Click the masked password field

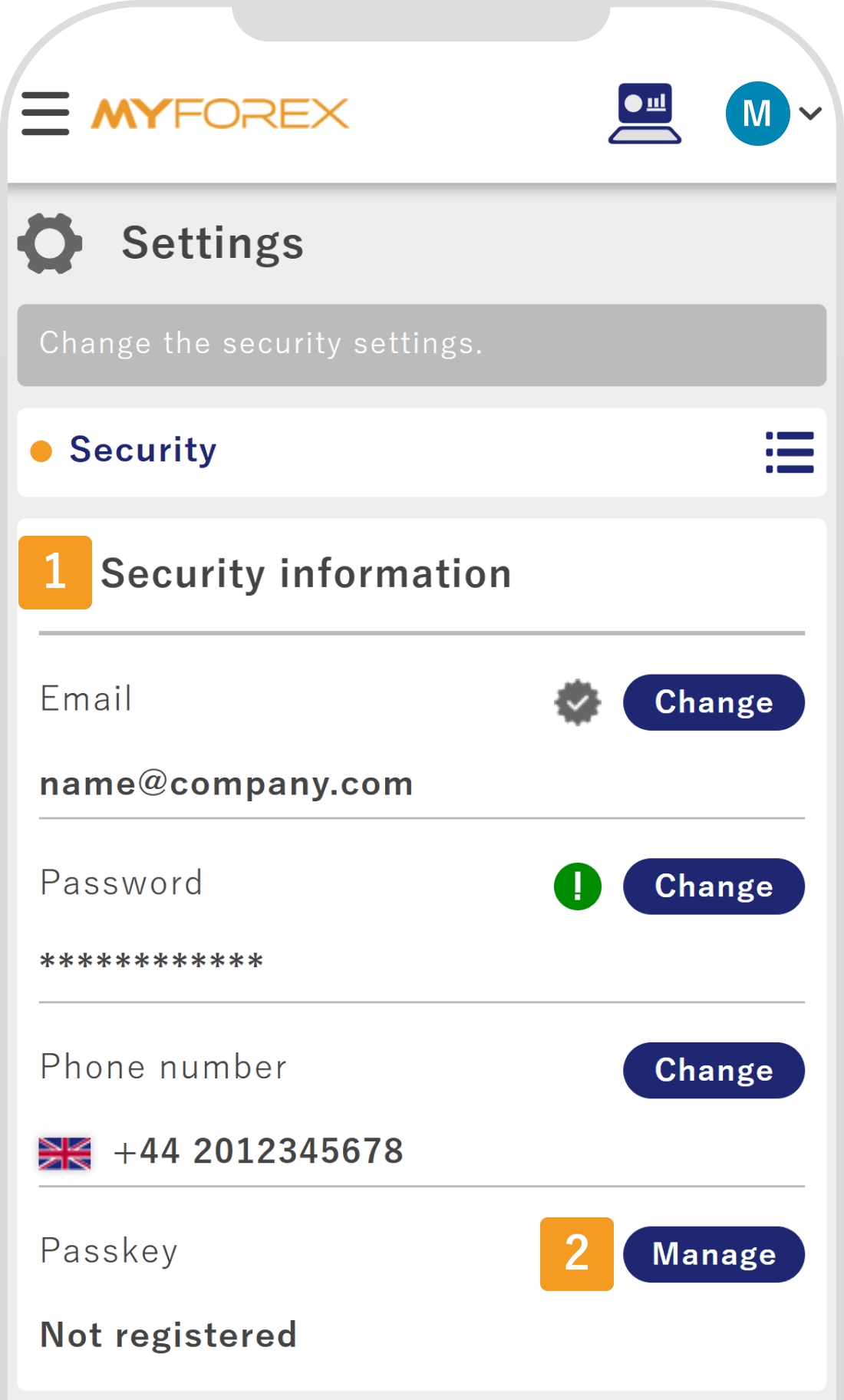(x=151, y=961)
